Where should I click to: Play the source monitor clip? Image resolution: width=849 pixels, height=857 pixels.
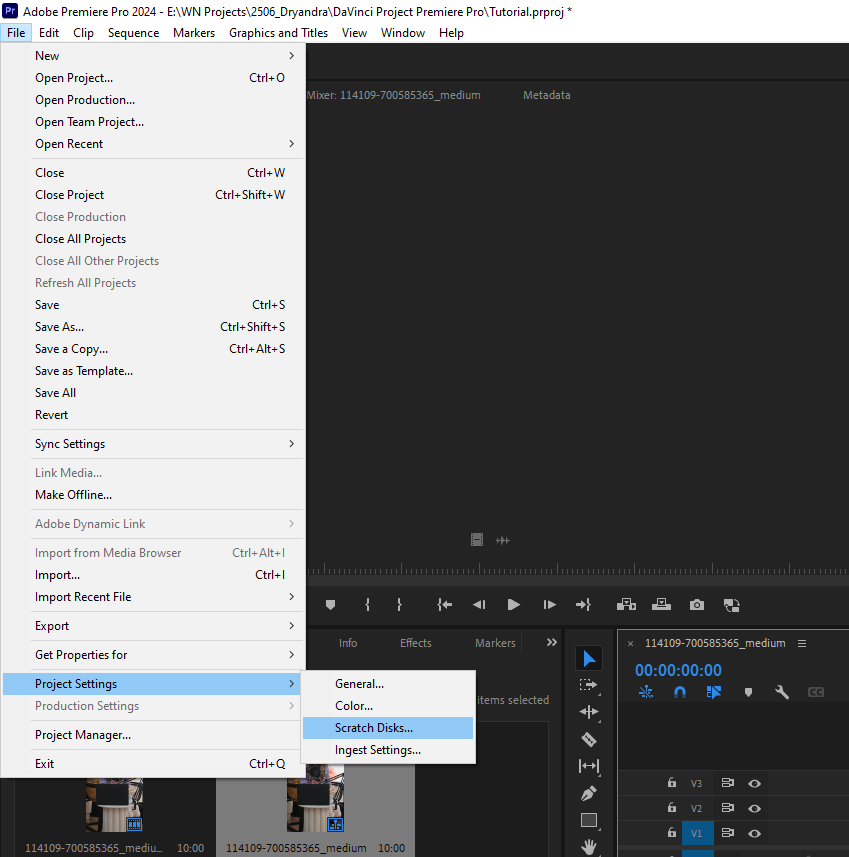513,604
